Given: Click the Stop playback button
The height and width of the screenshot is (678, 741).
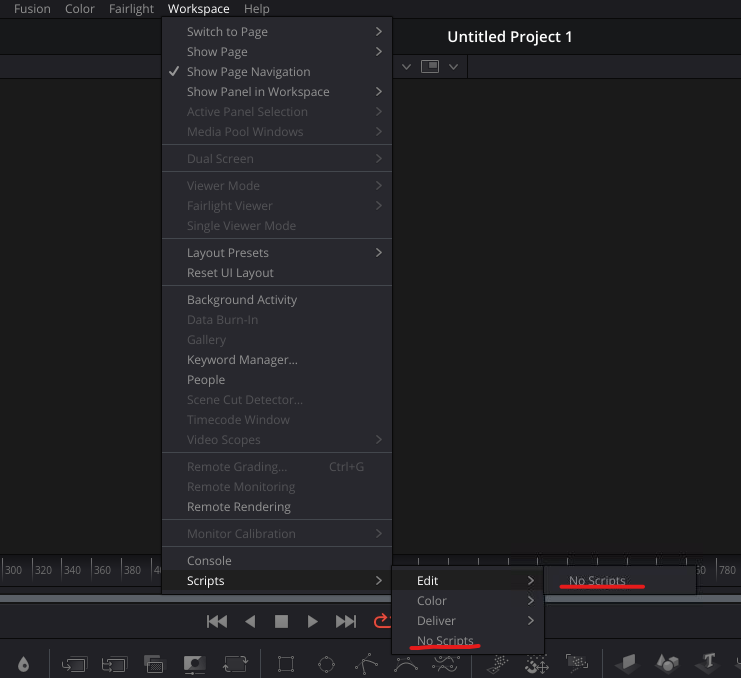Looking at the screenshot, I should click(281, 621).
